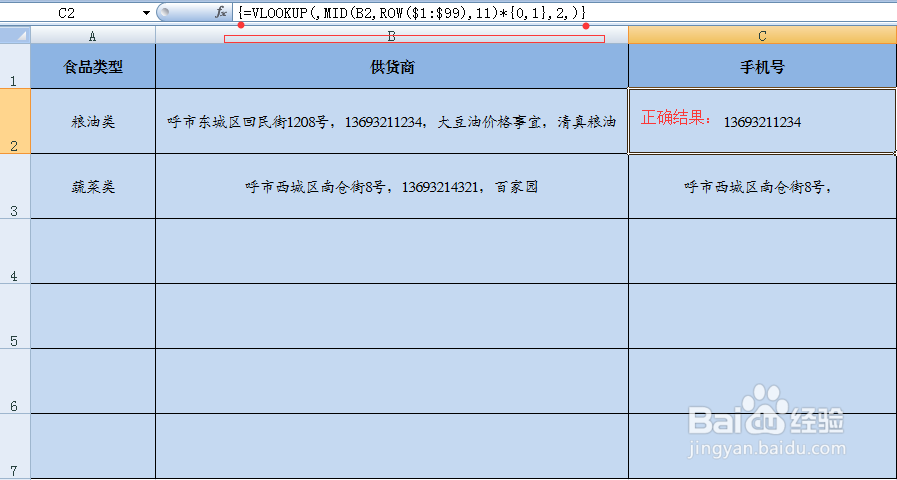Select row 6 header
The height and width of the screenshot is (480, 897).
point(15,381)
